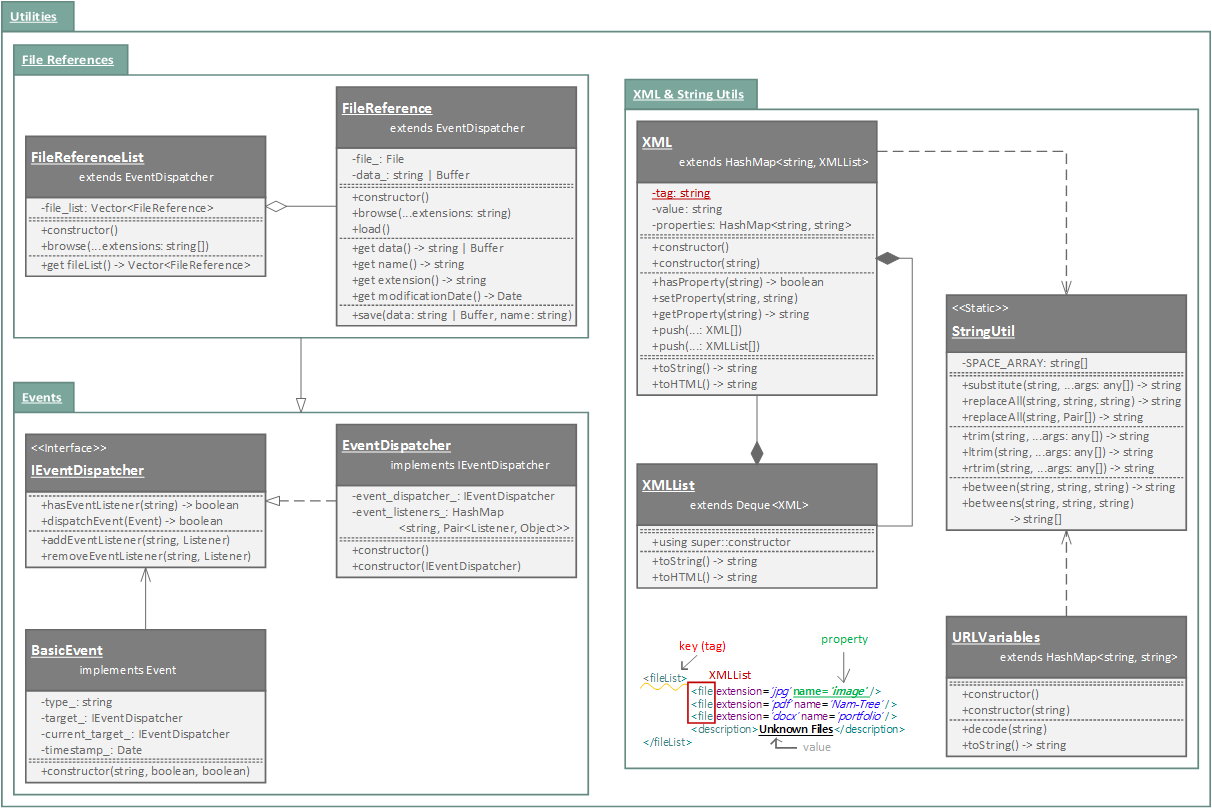The width and height of the screenshot is (1212, 808).
Task: Open the Events package tab
Action: [42, 397]
